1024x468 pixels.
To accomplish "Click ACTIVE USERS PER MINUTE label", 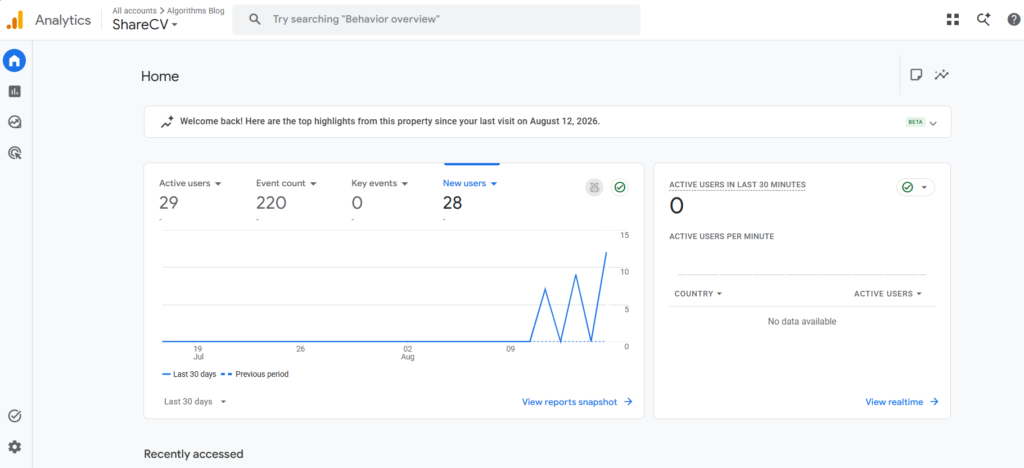I will click(722, 236).
